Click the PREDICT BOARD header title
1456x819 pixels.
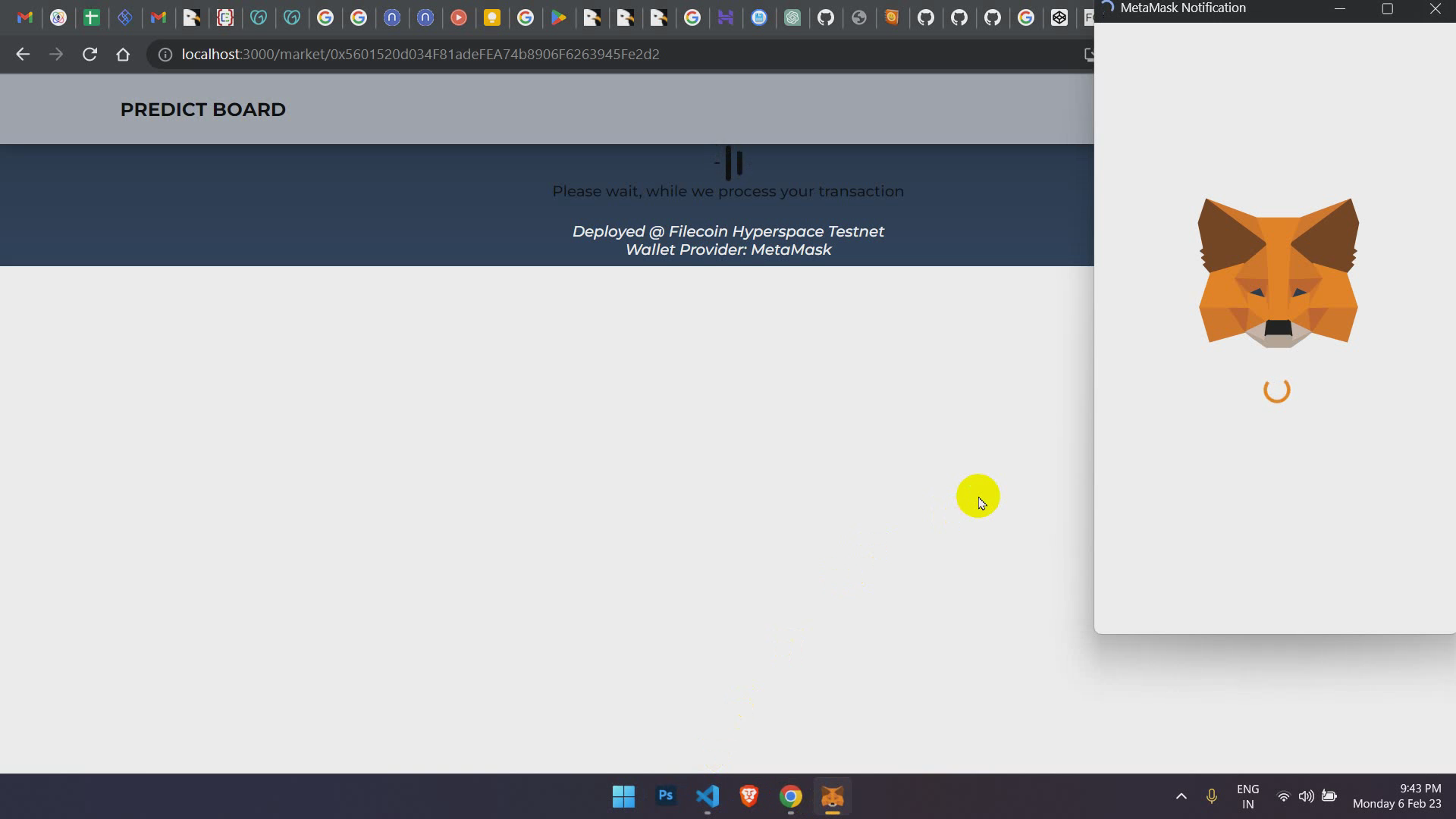pos(203,109)
